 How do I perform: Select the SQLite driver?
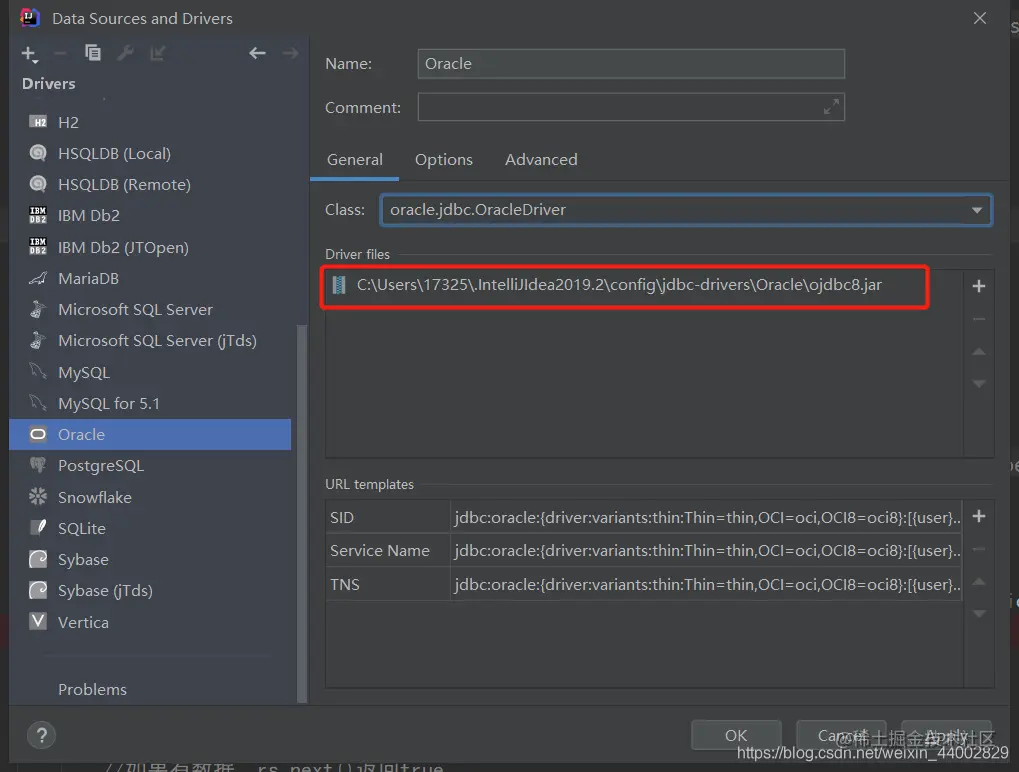click(150, 528)
